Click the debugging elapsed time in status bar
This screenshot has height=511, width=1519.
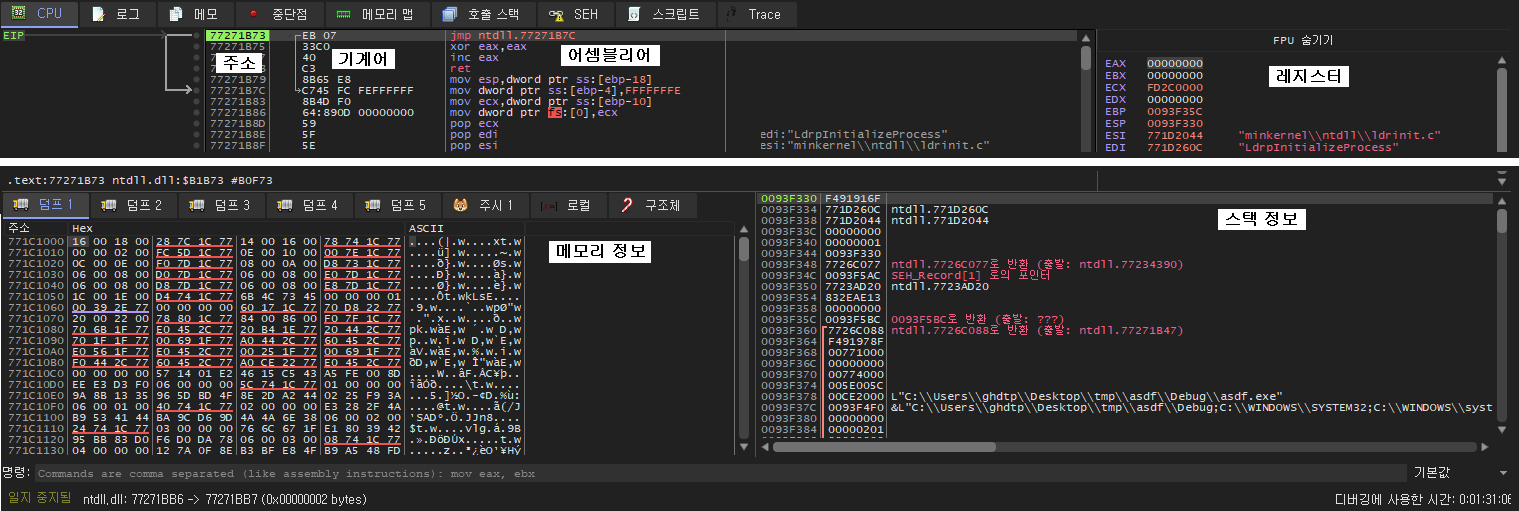[1423, 498]
